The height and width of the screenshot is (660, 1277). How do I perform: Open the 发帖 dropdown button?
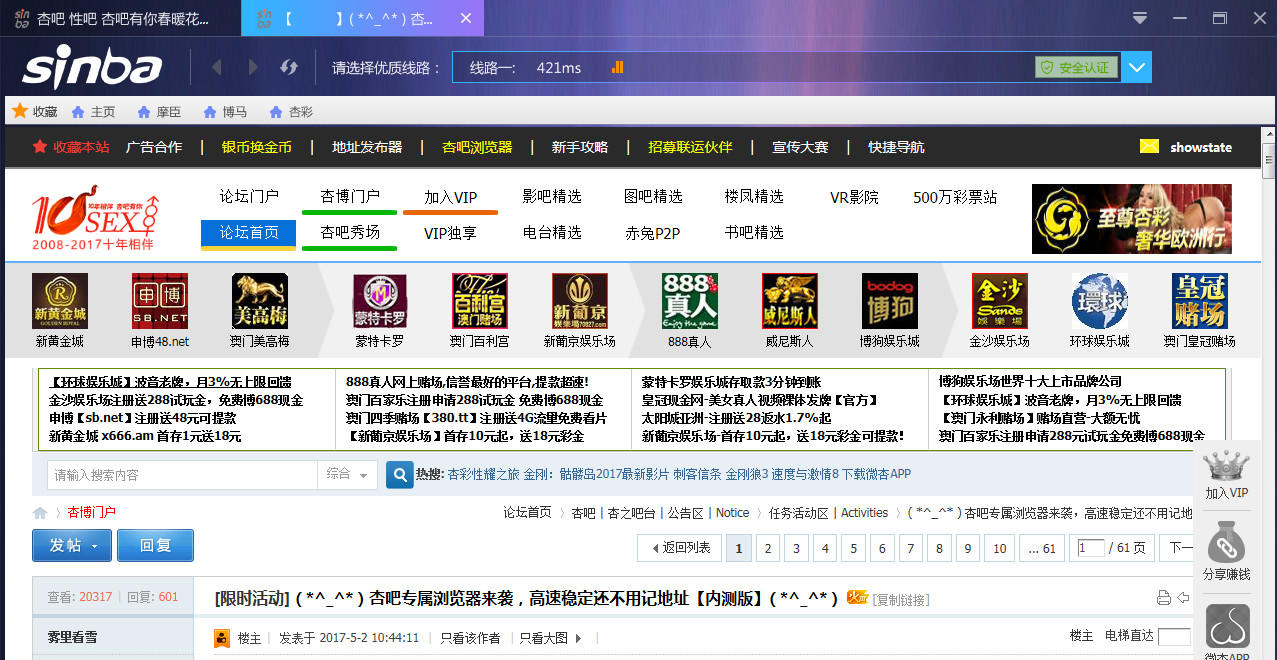coord(71,546)
